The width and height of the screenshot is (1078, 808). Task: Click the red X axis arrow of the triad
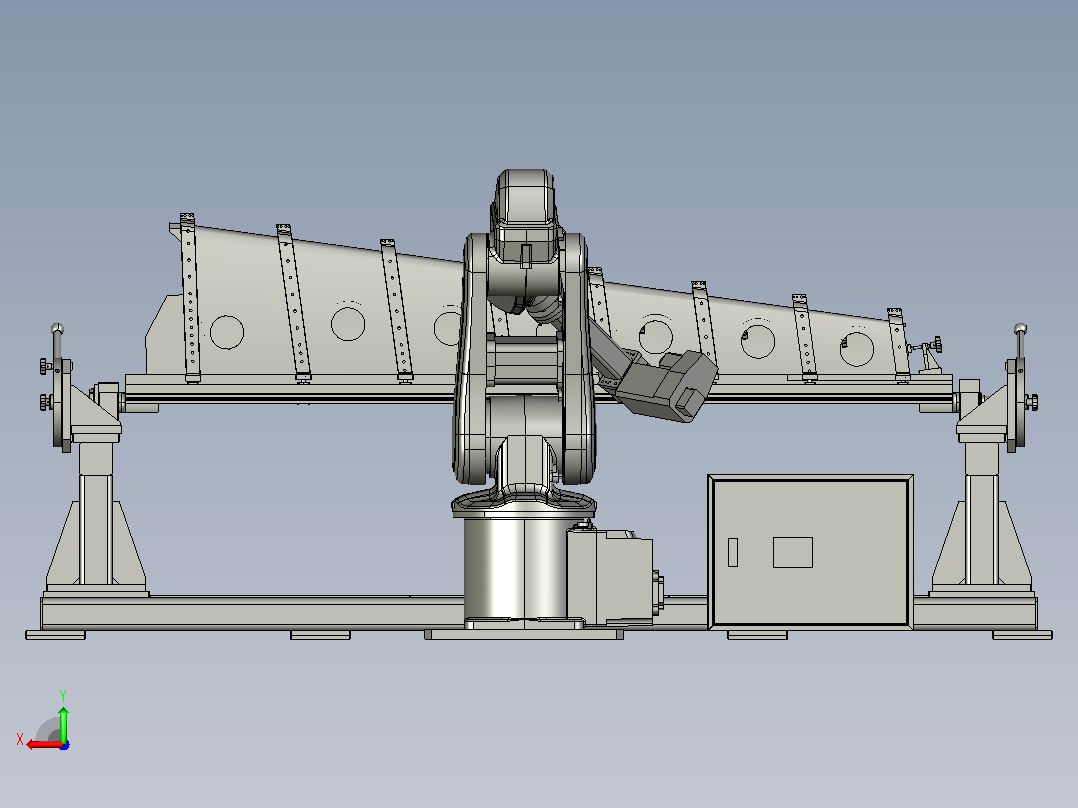tap(45, 744)
